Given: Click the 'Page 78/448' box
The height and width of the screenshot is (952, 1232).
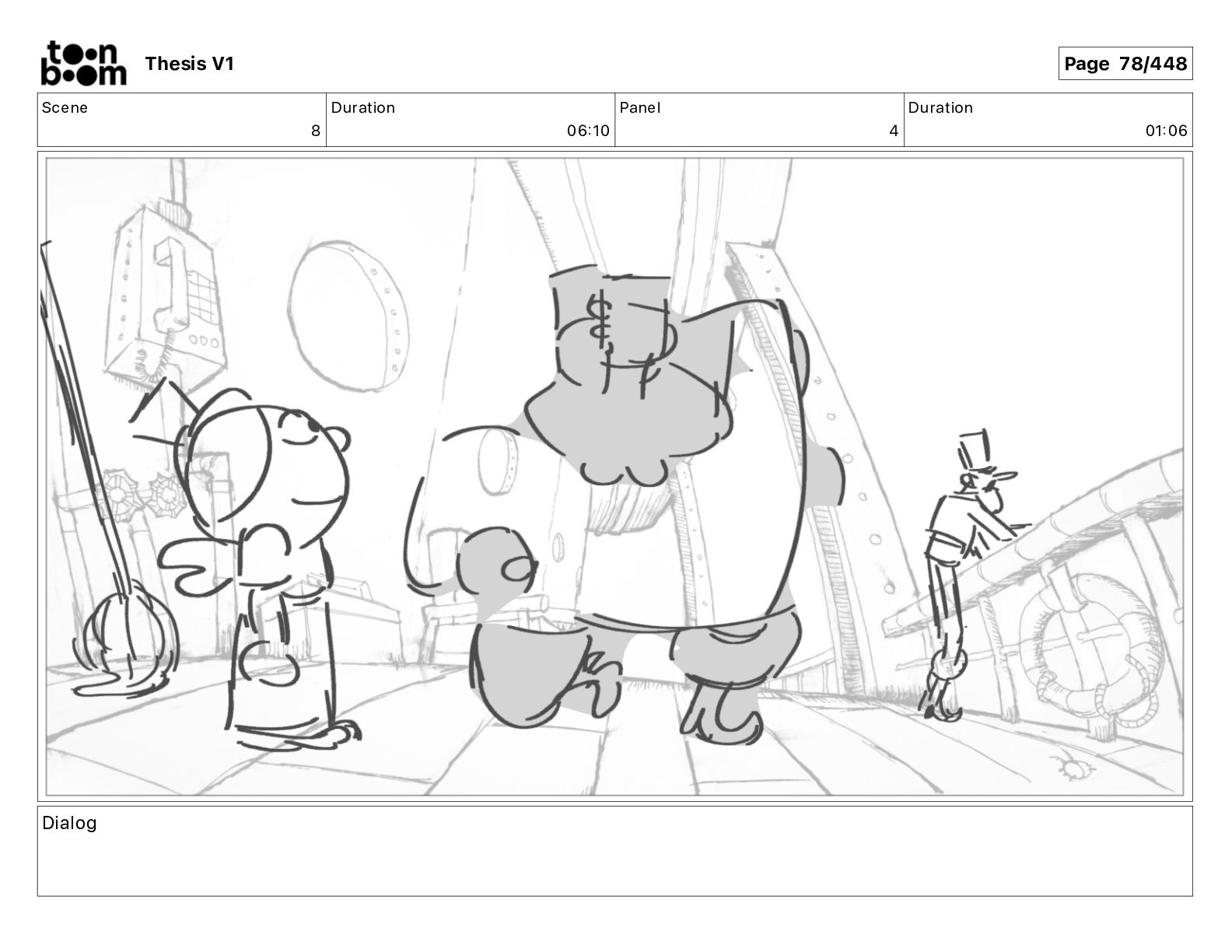Looking at the screenshot, I should [x=1125, y=64].
